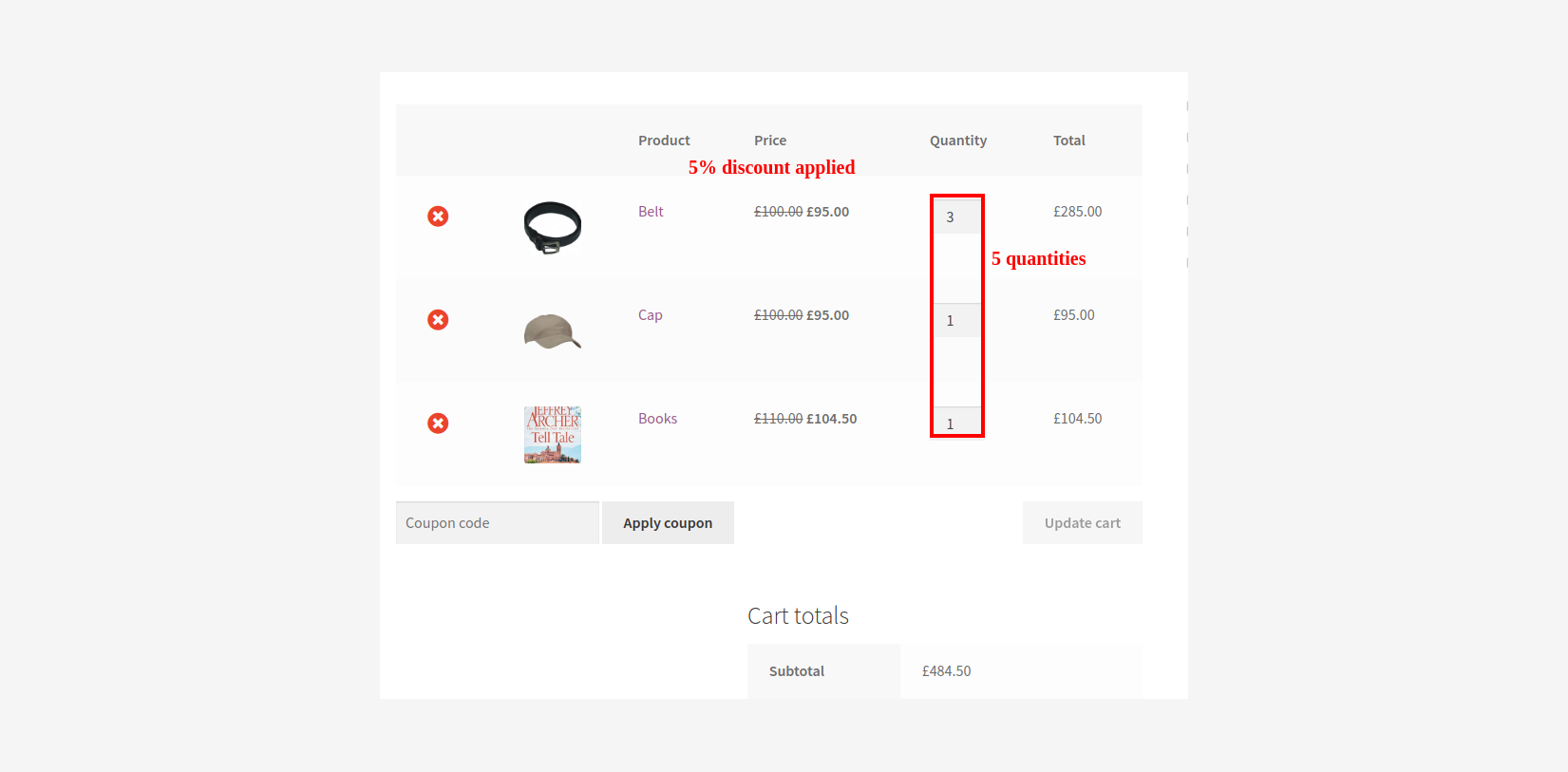Viewport: 1568px width, 772px height.
Task: Click the Update cart button
Action: click(1083, 523)
